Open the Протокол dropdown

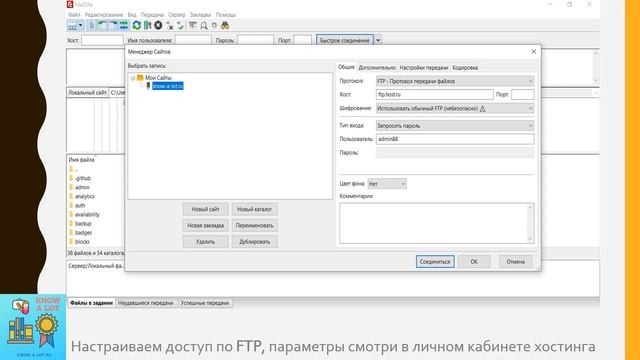point(455,81)
